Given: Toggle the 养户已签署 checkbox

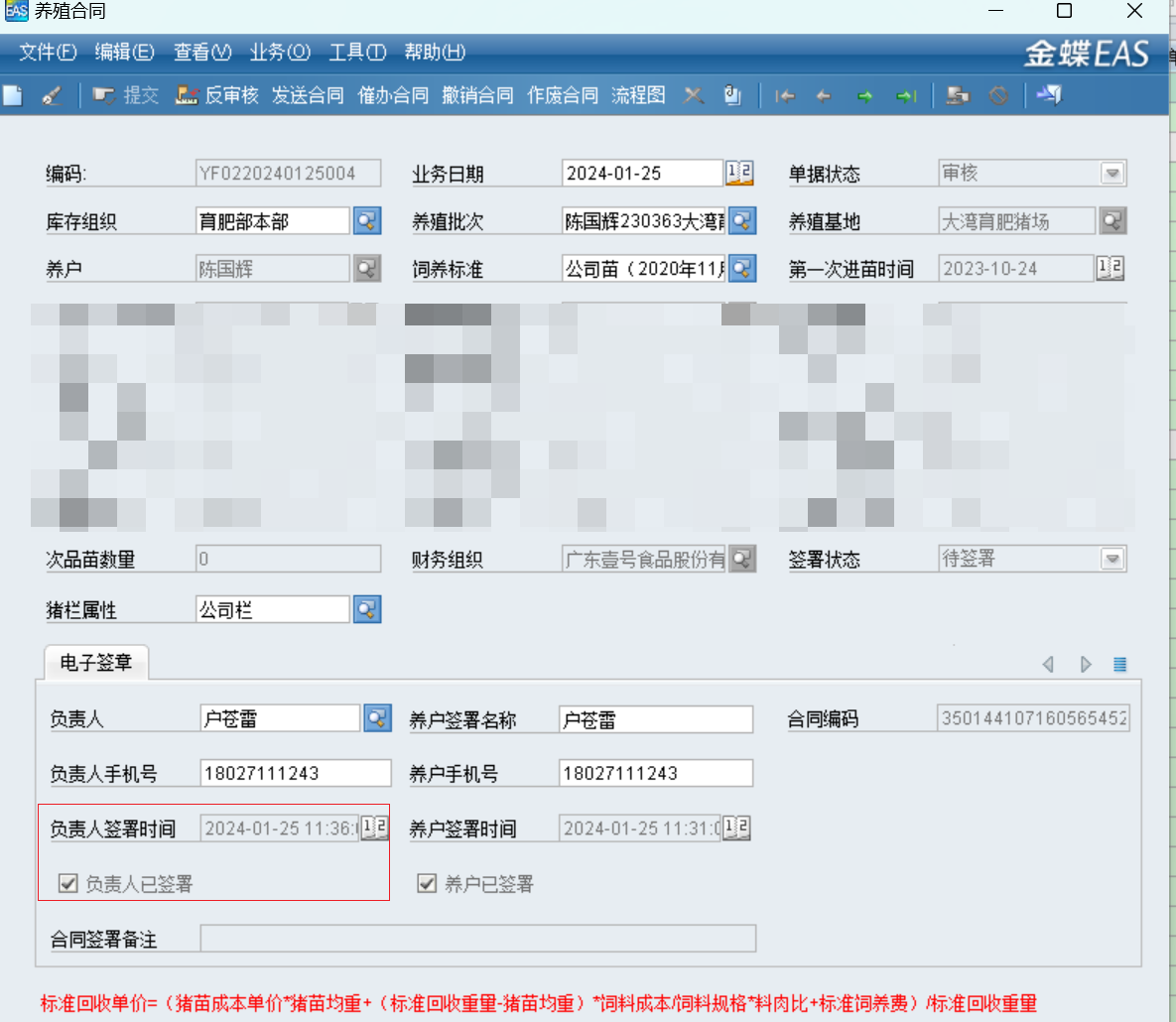Looking at the screenshot, I should (428, 883).
